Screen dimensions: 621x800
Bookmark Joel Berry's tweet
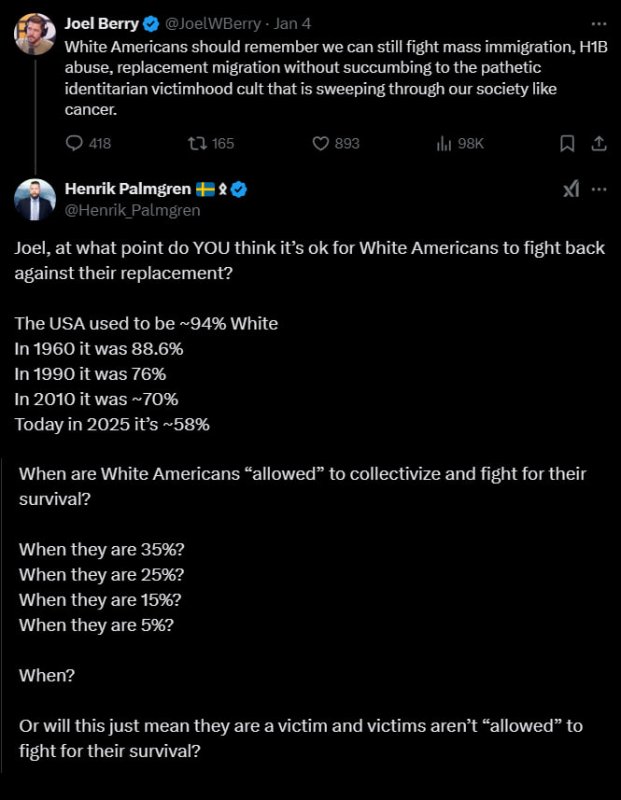(x=567, y=144)
